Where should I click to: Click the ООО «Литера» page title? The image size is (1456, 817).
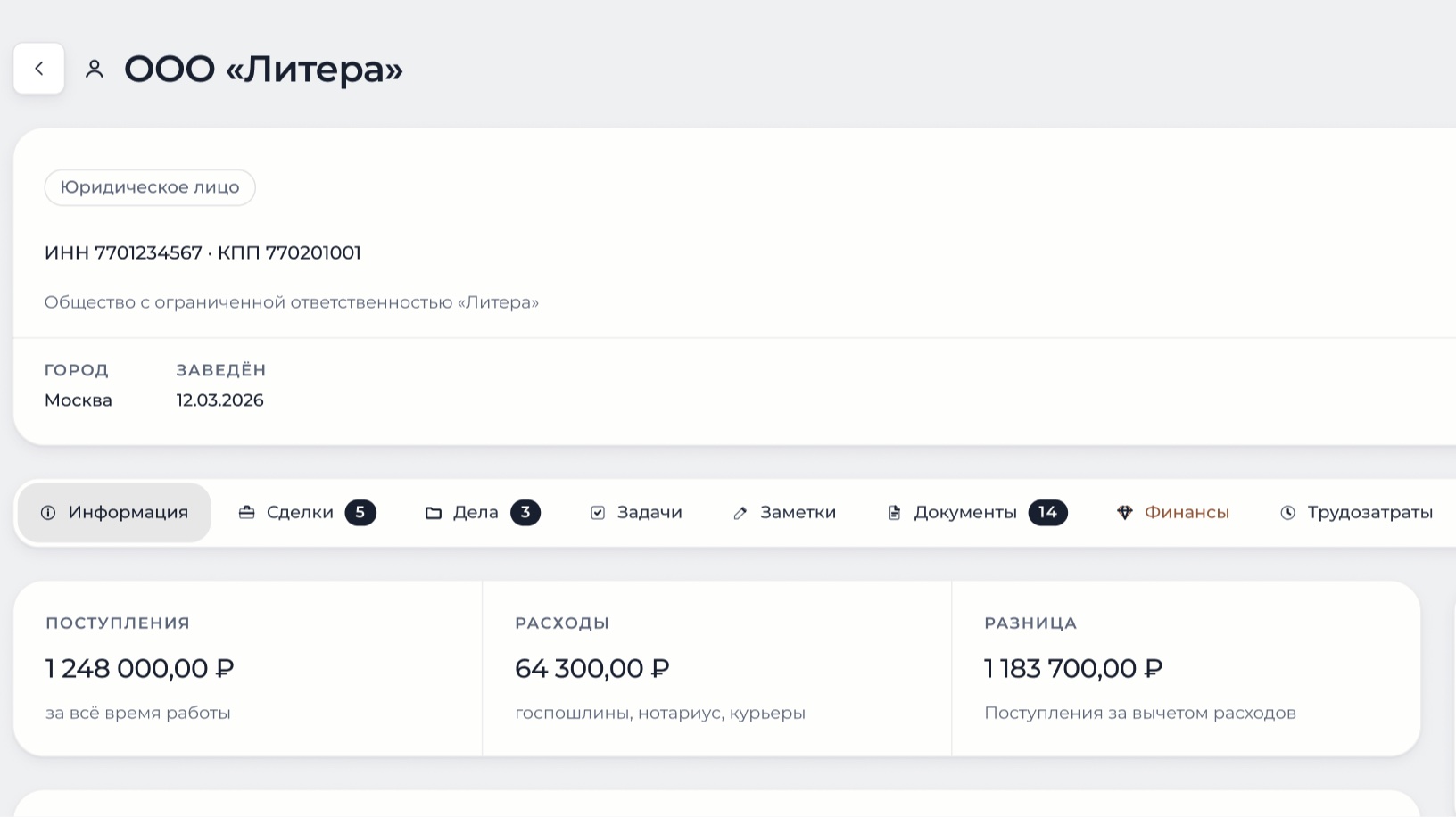pos(263,69)
